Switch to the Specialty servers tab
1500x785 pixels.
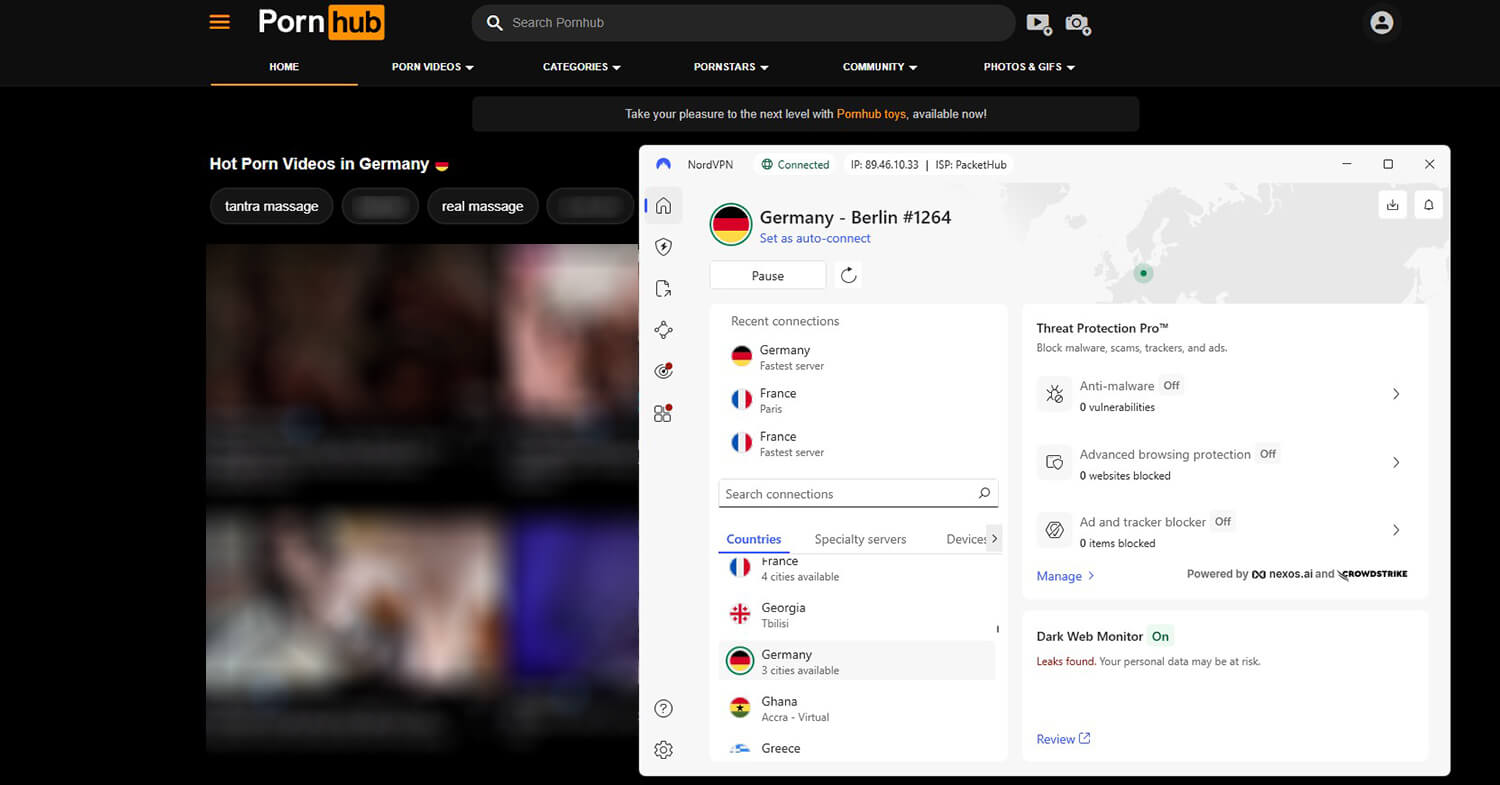[x=859, y=539]
